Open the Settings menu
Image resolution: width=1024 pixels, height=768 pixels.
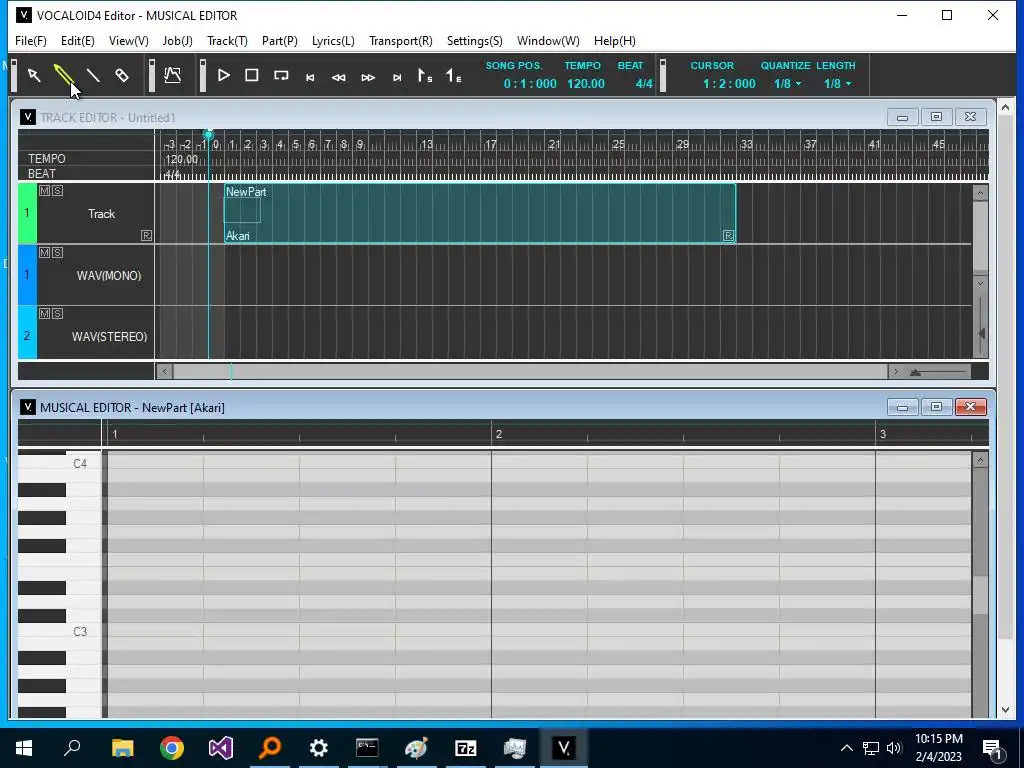tap(475, 40)
